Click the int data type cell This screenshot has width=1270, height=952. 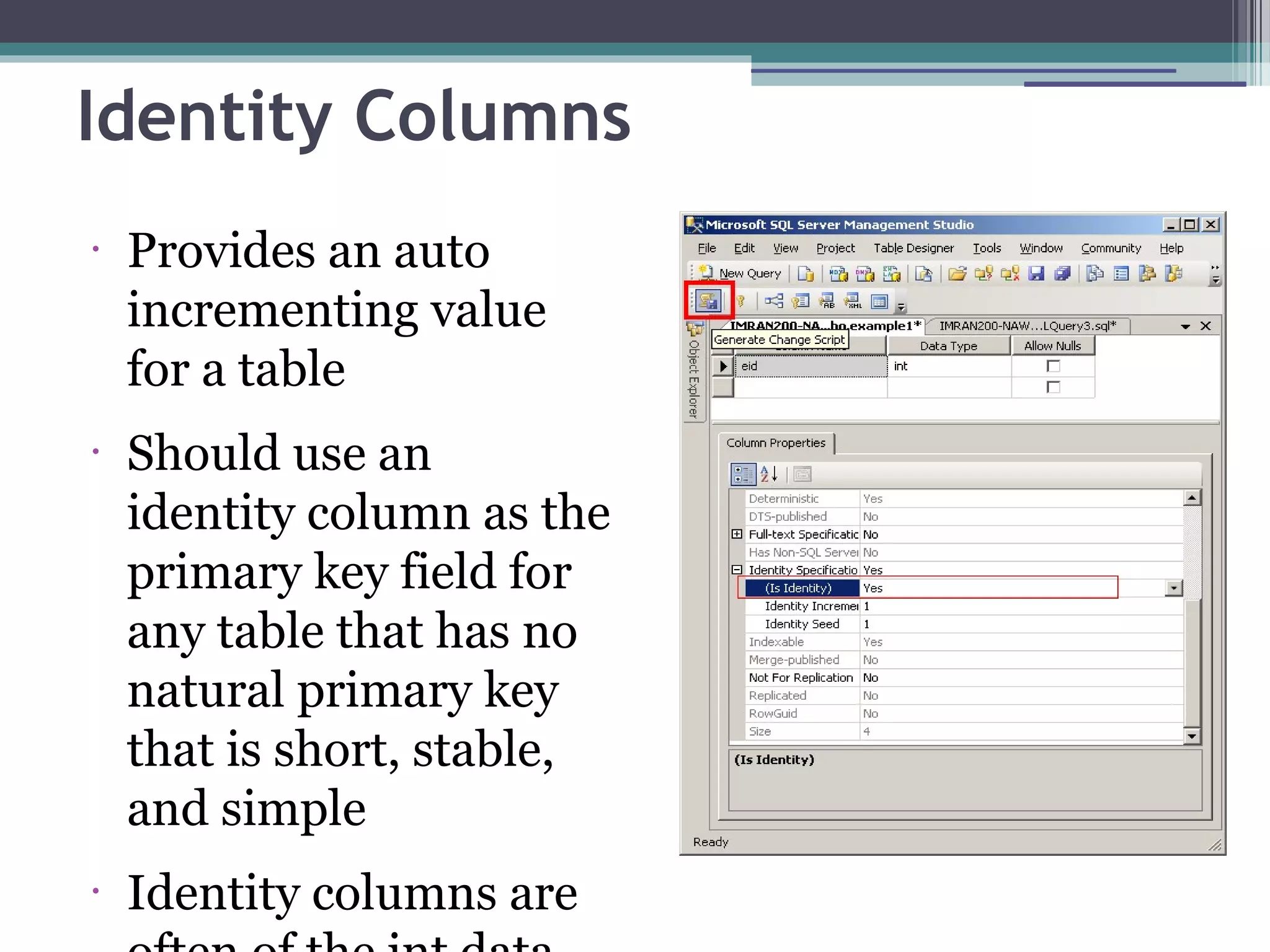point(949,366)
